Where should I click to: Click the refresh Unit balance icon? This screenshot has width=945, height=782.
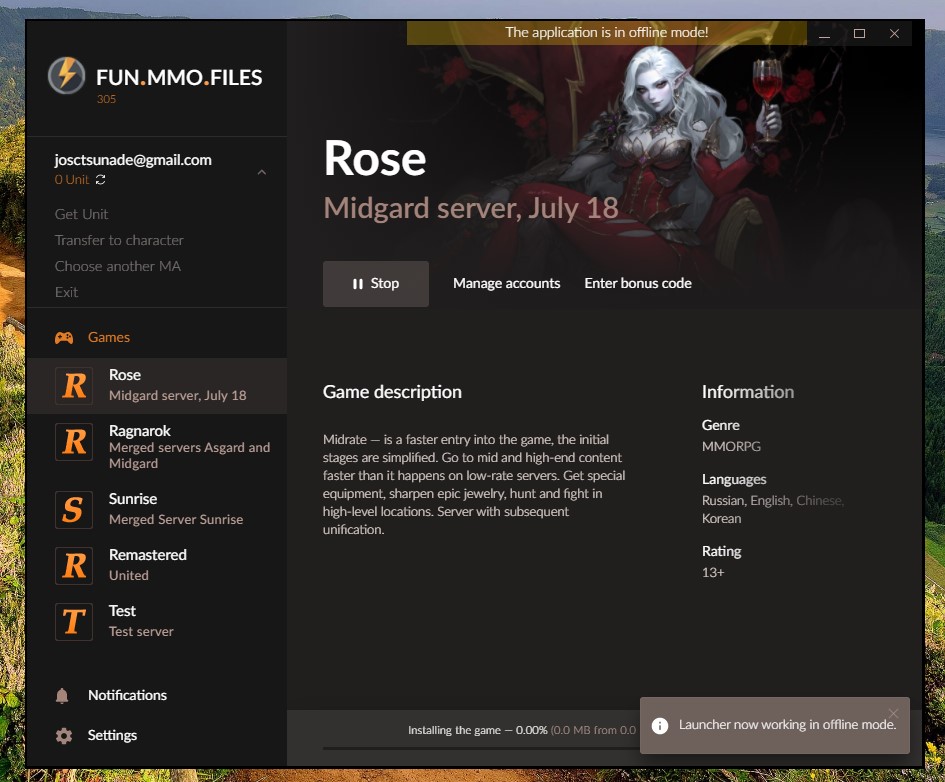[x=101, y=180]
